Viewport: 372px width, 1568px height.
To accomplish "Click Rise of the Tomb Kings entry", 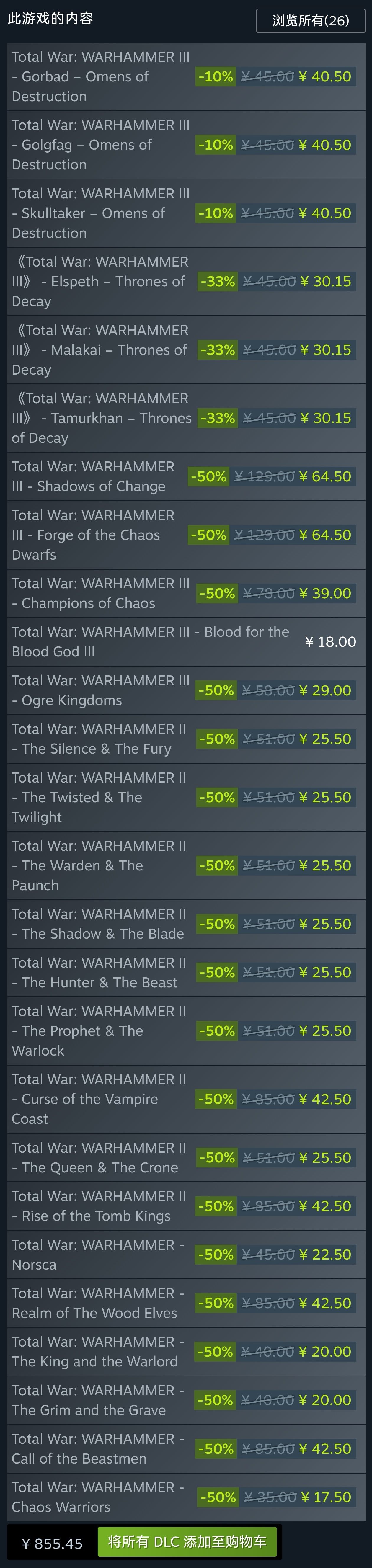I will [100, 1206].
